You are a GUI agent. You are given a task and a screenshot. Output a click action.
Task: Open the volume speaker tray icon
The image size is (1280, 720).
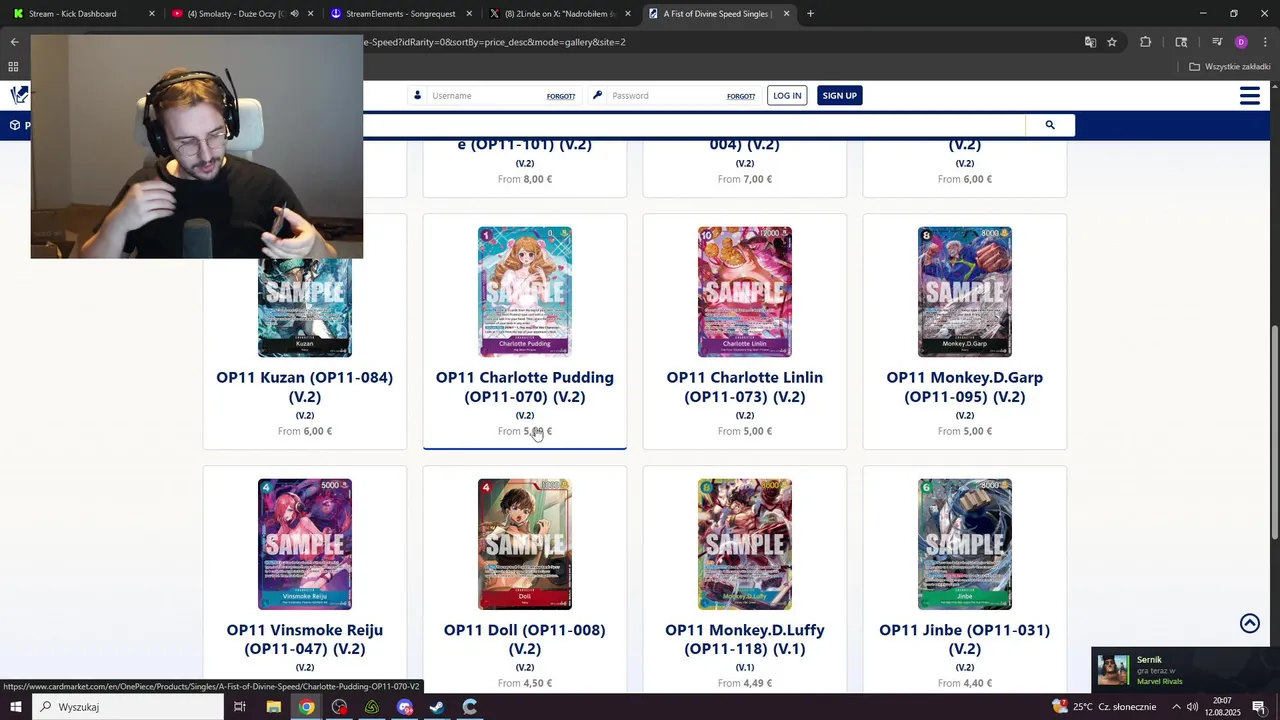coord(1192,707)
